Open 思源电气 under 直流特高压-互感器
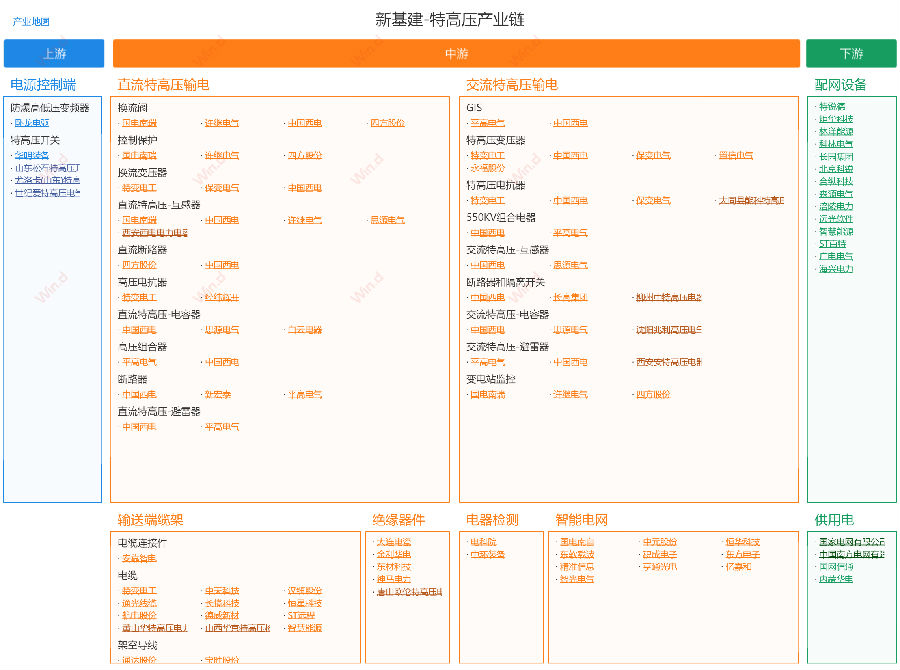 point(387,220)
